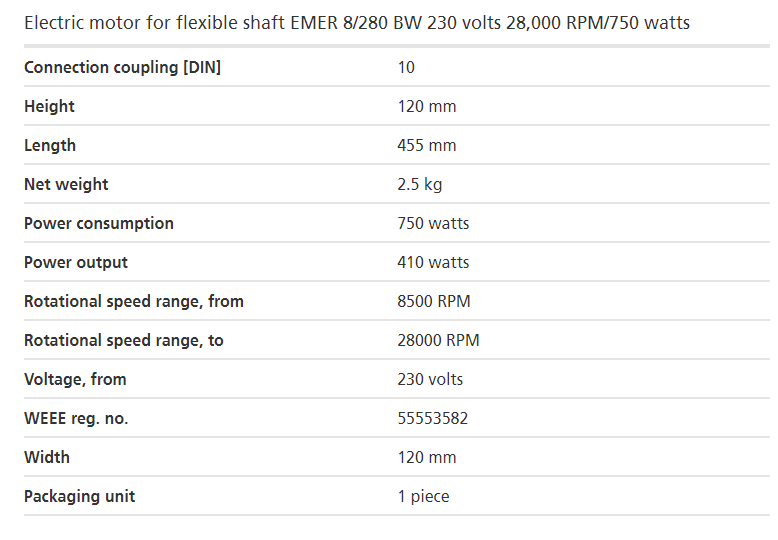Click the 750 watts consumption value
Viewport: 778px width, 540px height.
[x=433, y=223]
